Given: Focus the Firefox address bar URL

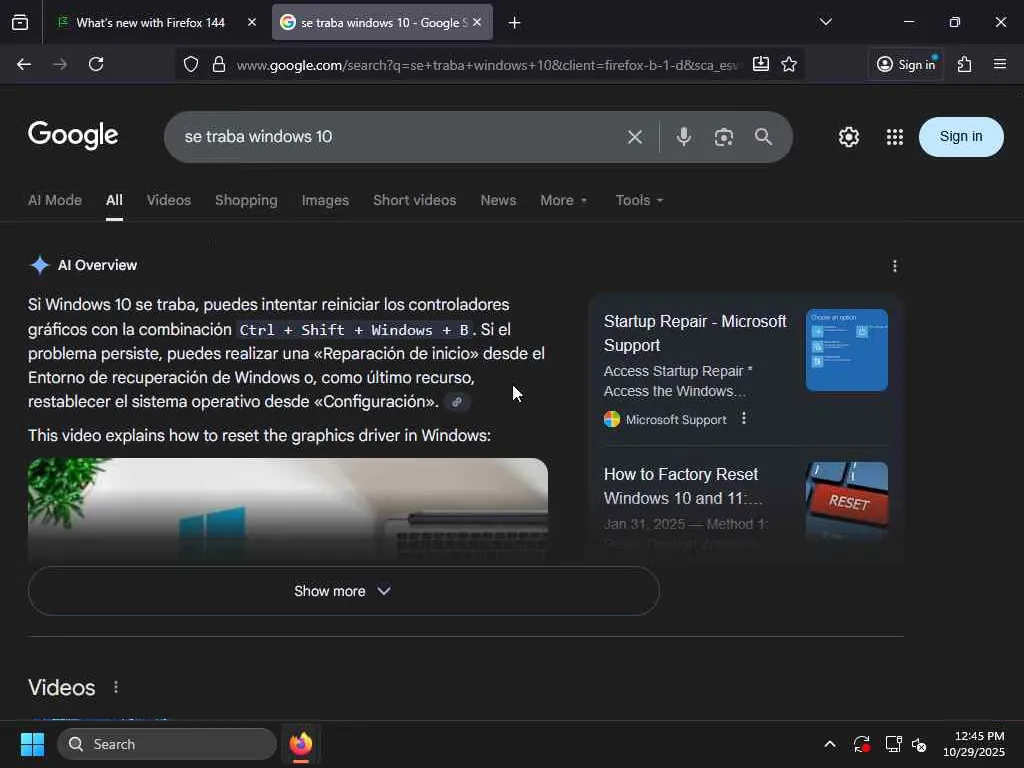Looking at the screenshot, I should point(488,65).
